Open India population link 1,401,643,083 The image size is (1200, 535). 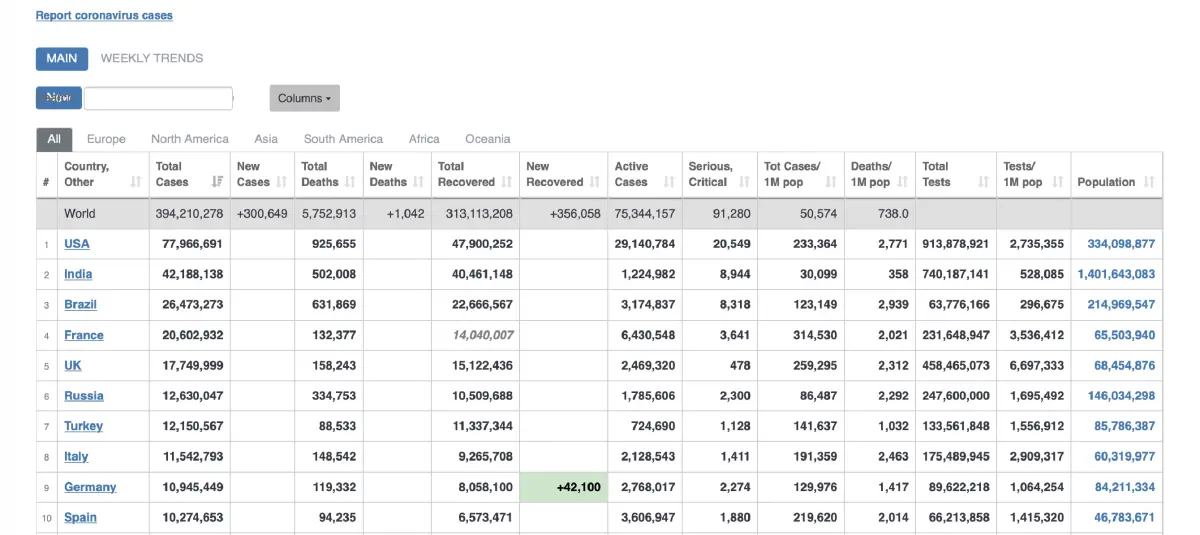click(x=1116, y=274)
